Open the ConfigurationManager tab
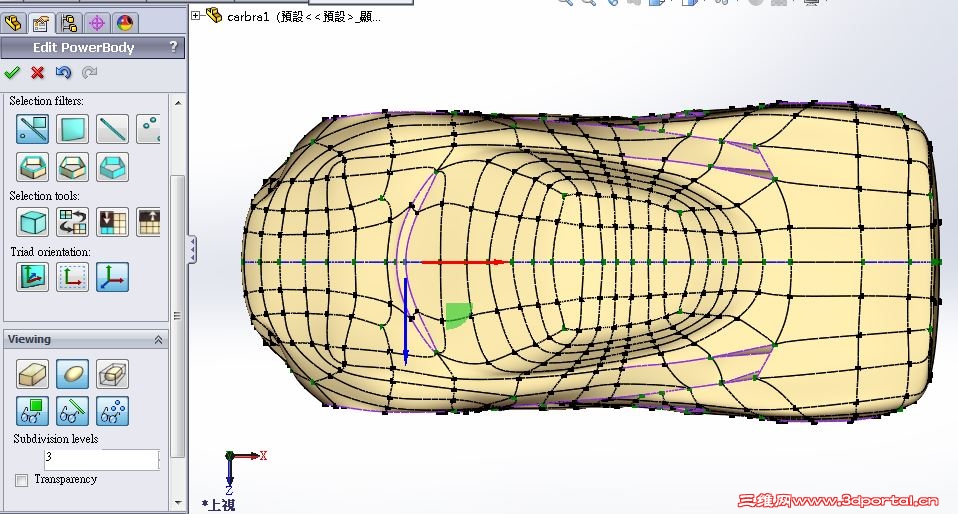 (x=68, y=23)
